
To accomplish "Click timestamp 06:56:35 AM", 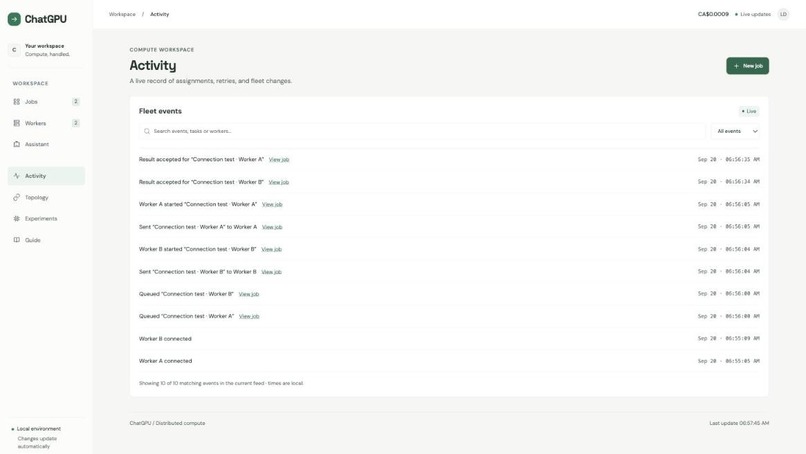I will click(x=728, y=159).
